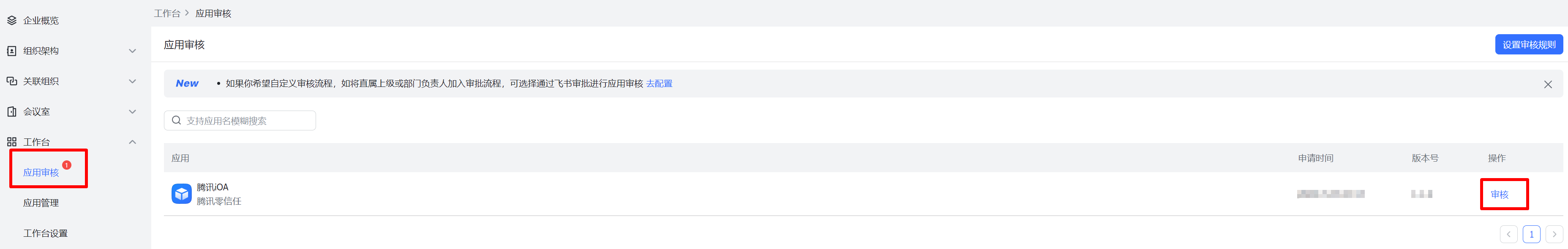The height and width of the screenshot is (249, 1568).
Task: Click the 工作台 grid icon
Action: click(11, 142)
